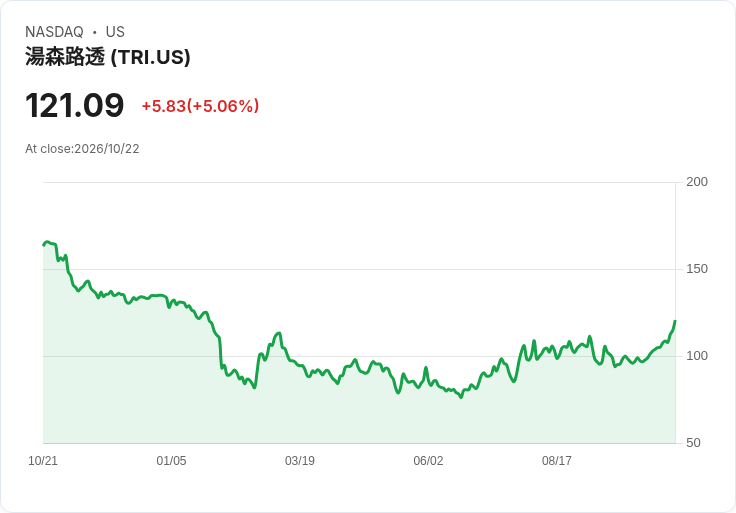
Task: Click the 50 y-axis label
Action: (693, 443)
